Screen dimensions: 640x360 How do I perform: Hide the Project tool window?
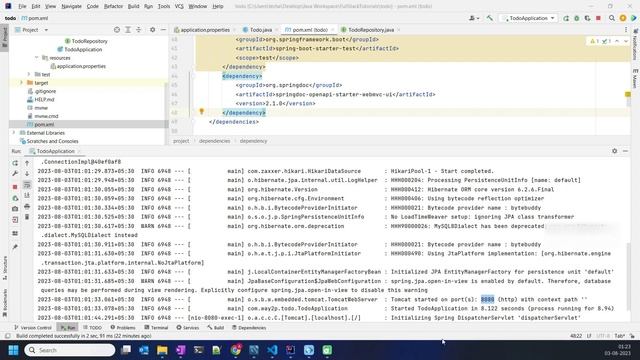(x=163, y=30)
